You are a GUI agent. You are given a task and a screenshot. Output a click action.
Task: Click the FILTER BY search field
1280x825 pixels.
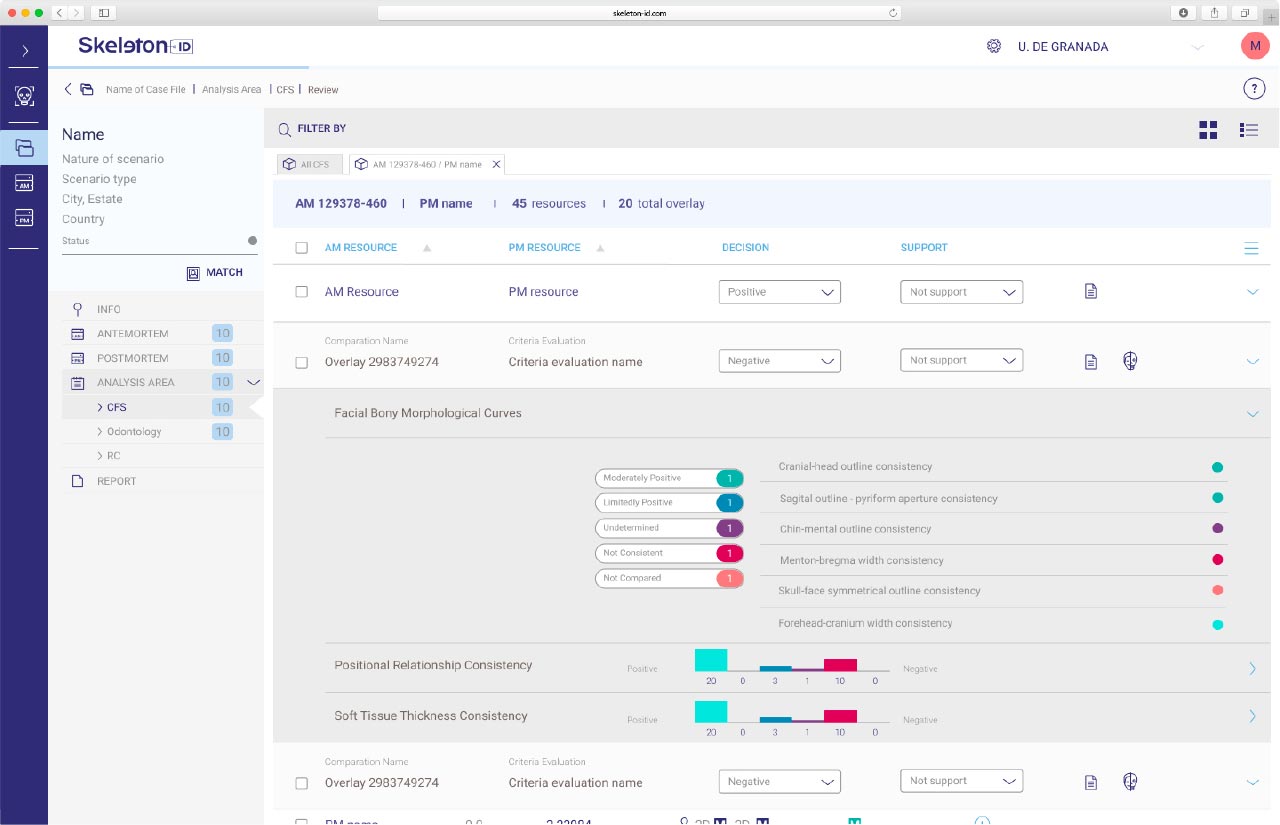coord(321,129)
